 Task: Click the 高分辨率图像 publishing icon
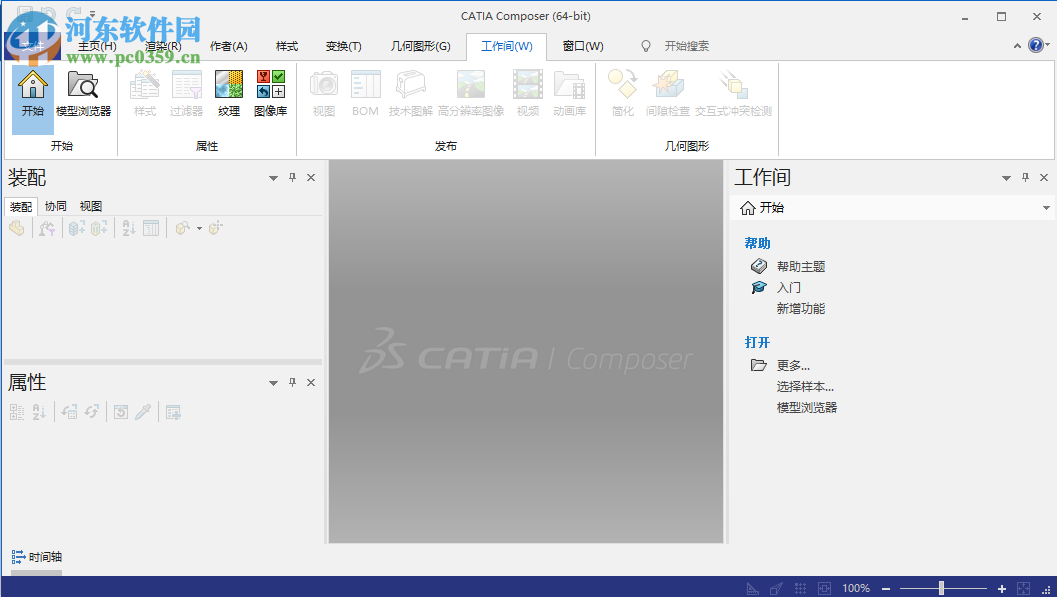[469, 93]
